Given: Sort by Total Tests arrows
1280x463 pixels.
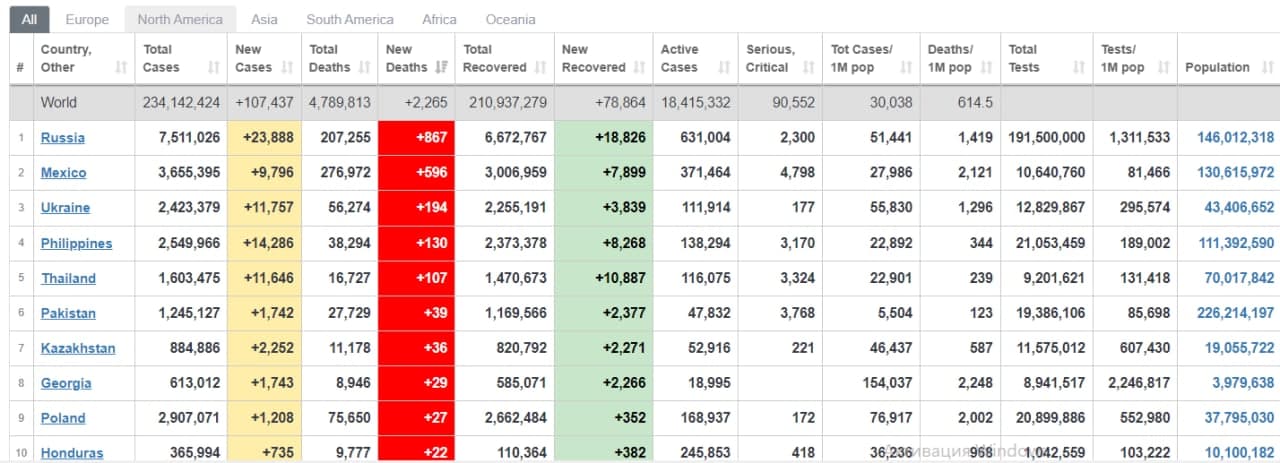Looking at the screenshot, I should [1079, 67].
